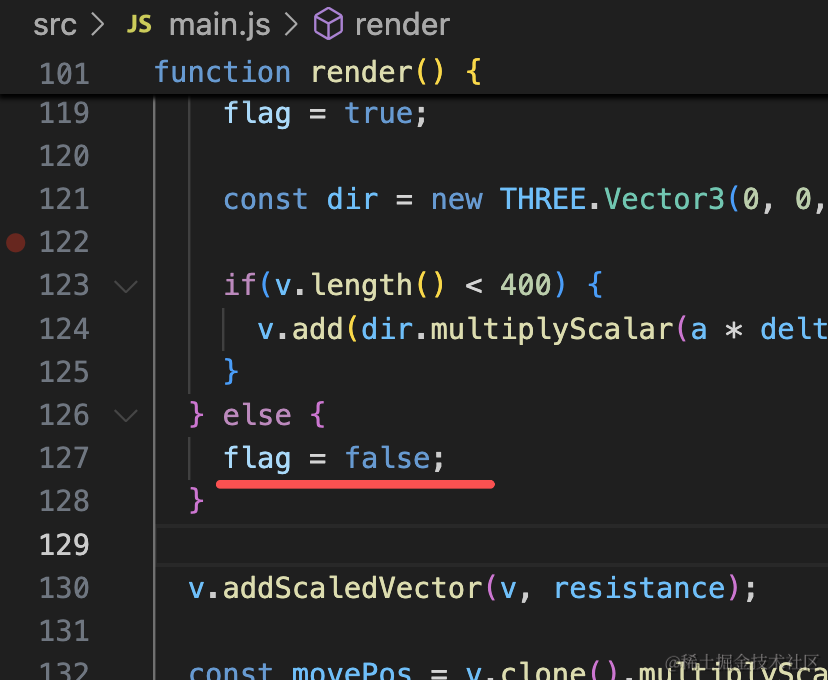This screenshot has width=828, height=680.
Task: Click line number 121
Action: 64,200
